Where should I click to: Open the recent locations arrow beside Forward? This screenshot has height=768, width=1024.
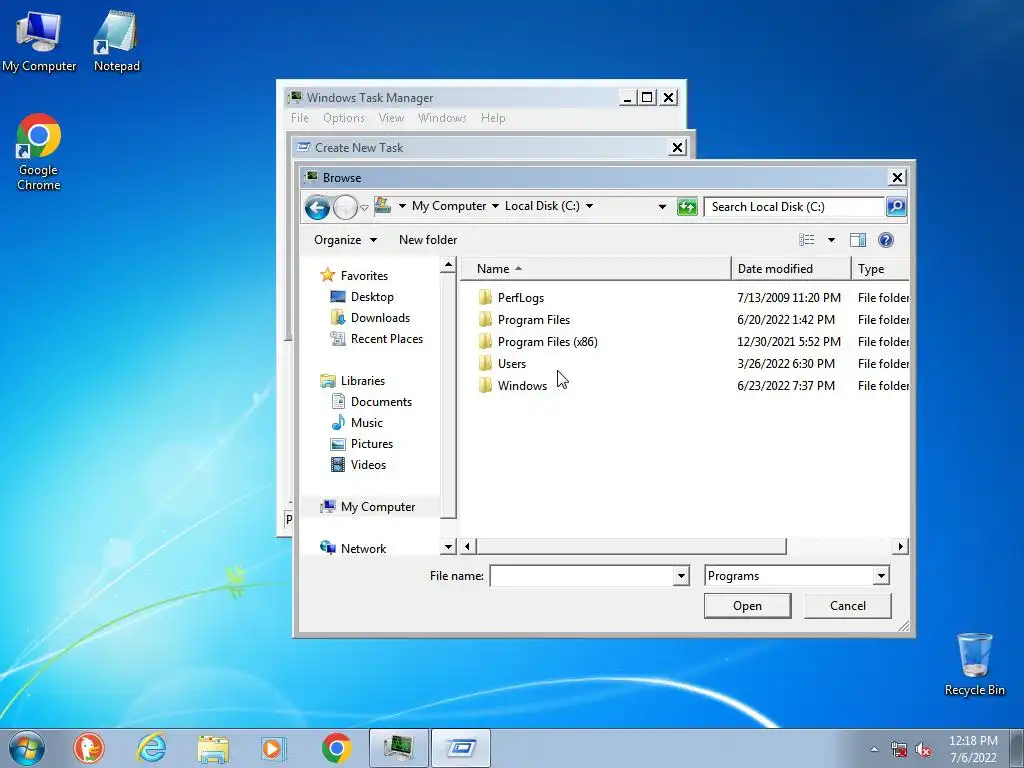(364, 208)
